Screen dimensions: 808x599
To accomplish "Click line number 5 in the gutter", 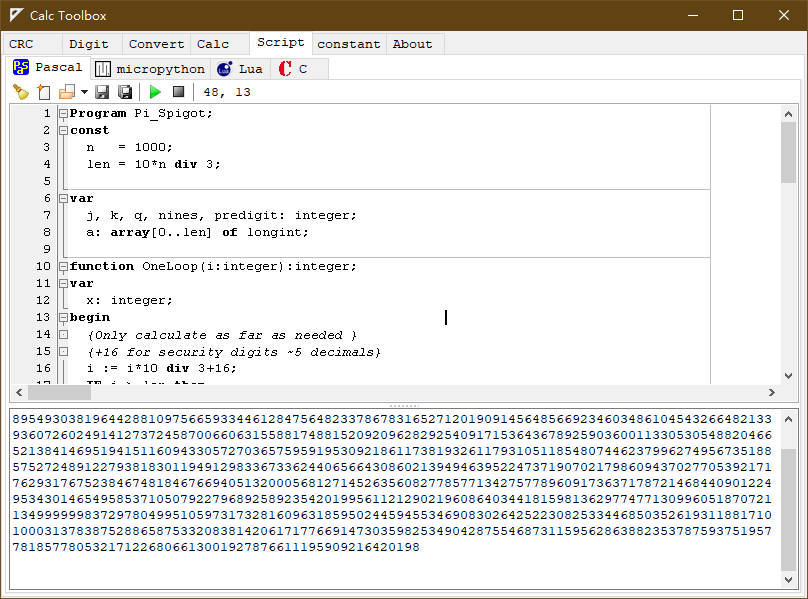I will coord(47,181).
